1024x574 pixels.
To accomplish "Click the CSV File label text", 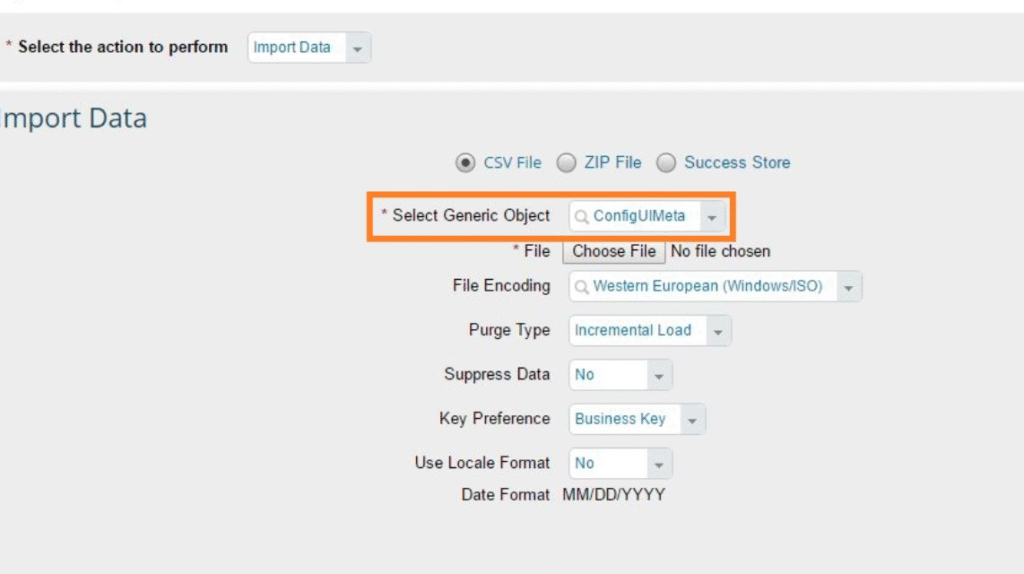I will tap(512, 162).
